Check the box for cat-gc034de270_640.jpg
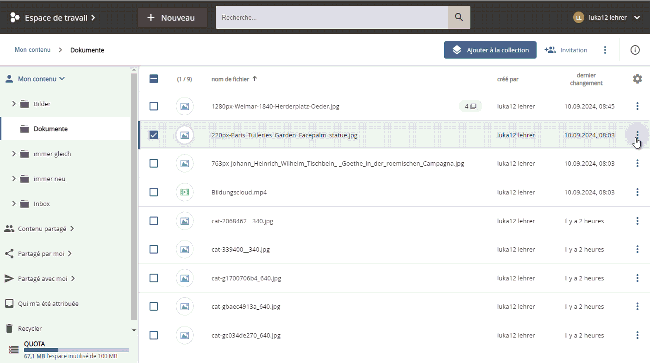The height and width of the screenshot is (363, 650). coord(154,335)
